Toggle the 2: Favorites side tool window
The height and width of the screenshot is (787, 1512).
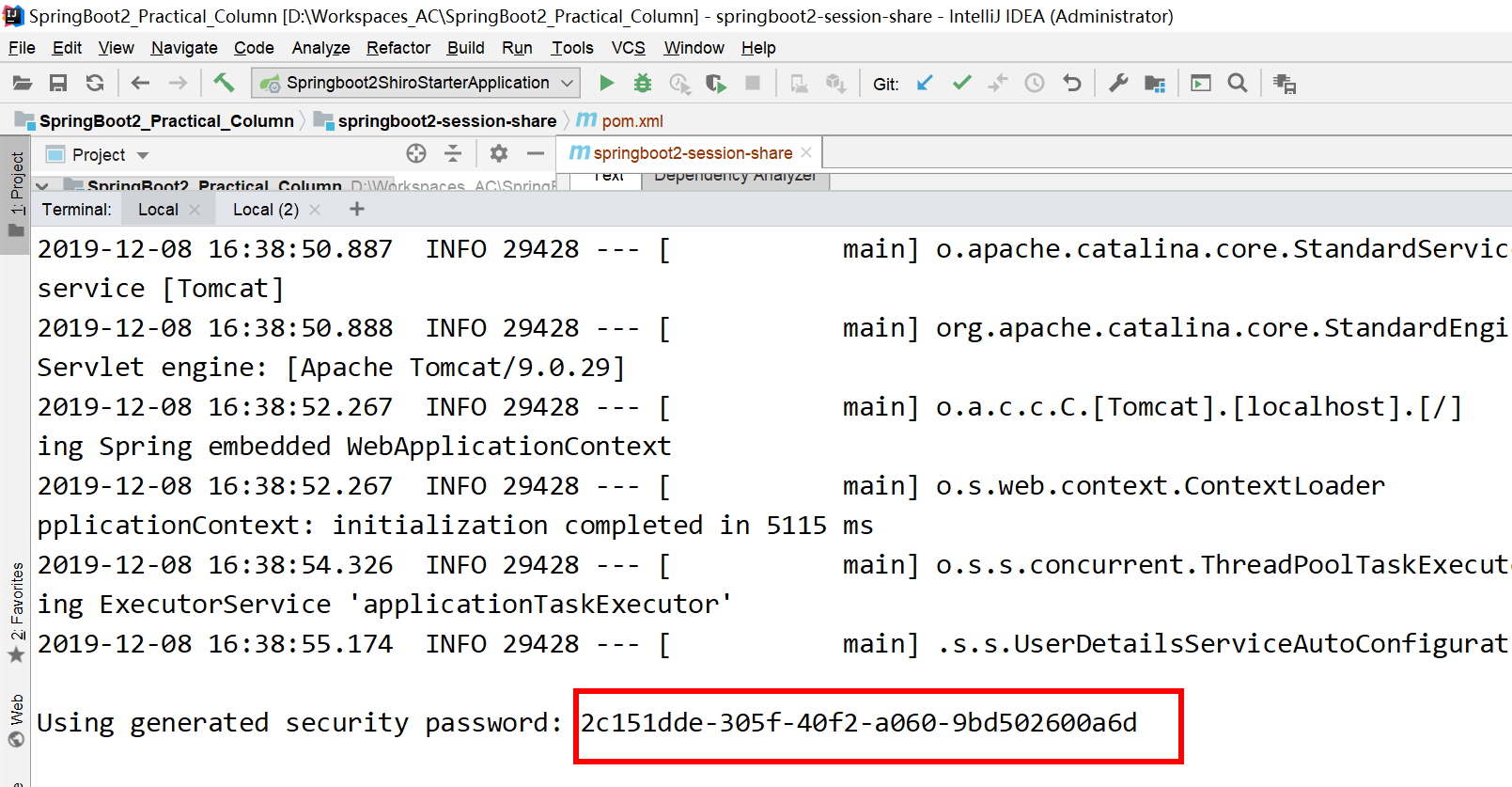(16, 613)
